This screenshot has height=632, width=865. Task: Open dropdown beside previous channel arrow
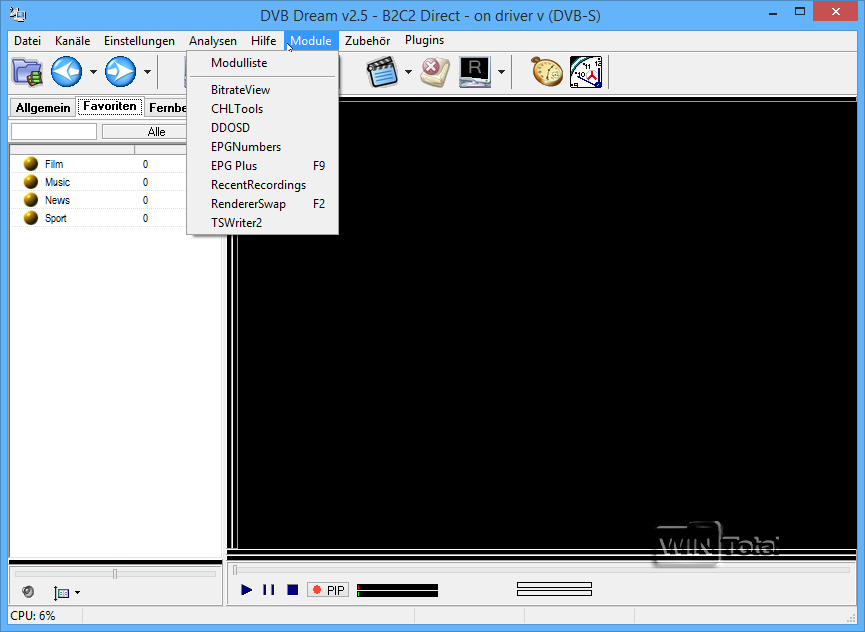pyautogui.click(x=93, y=72)
